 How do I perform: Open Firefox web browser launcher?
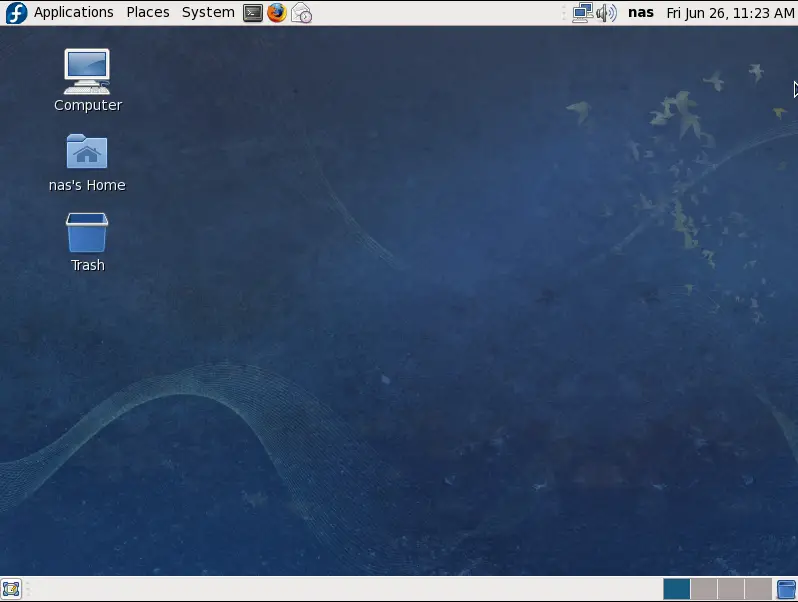point(276,13)
